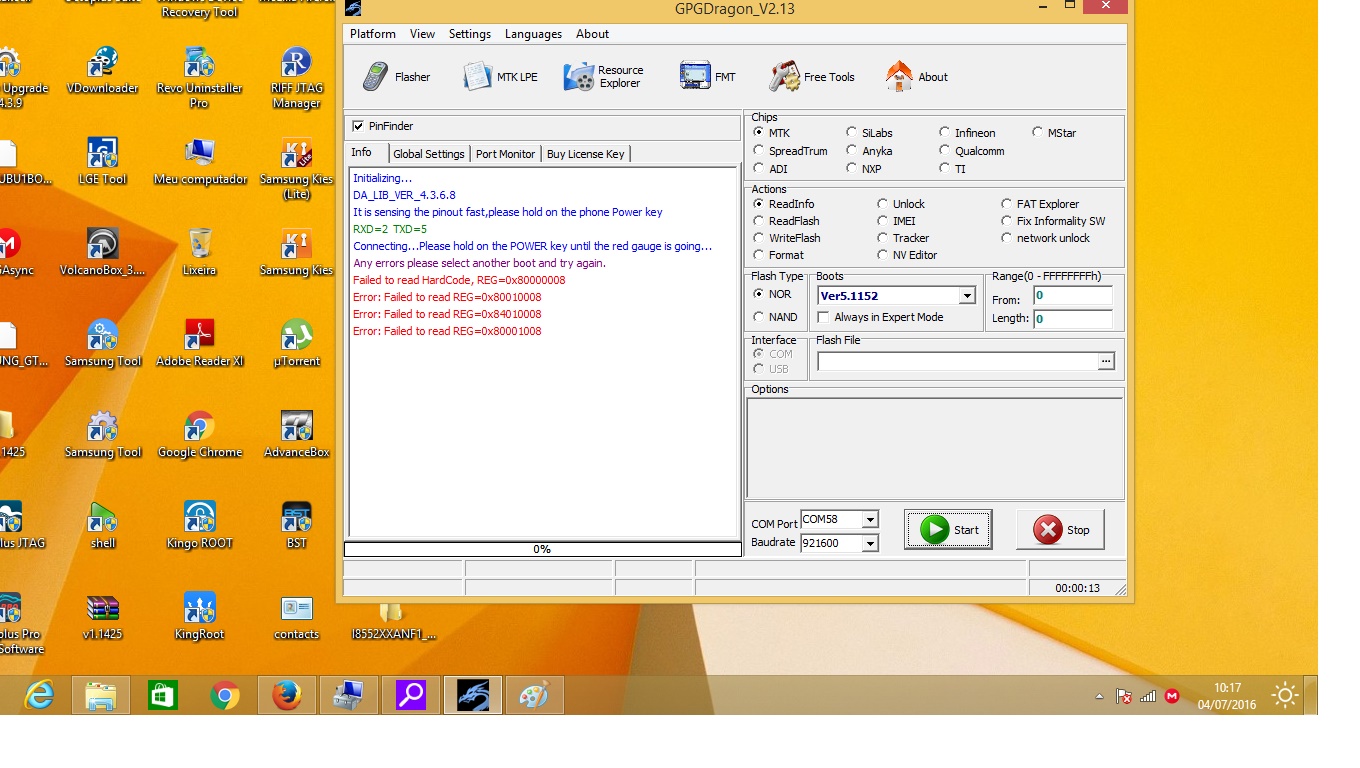Switch to Port Monitor tab
Image resolution: width=1360 pixels, height=768 pixels.
505,154
